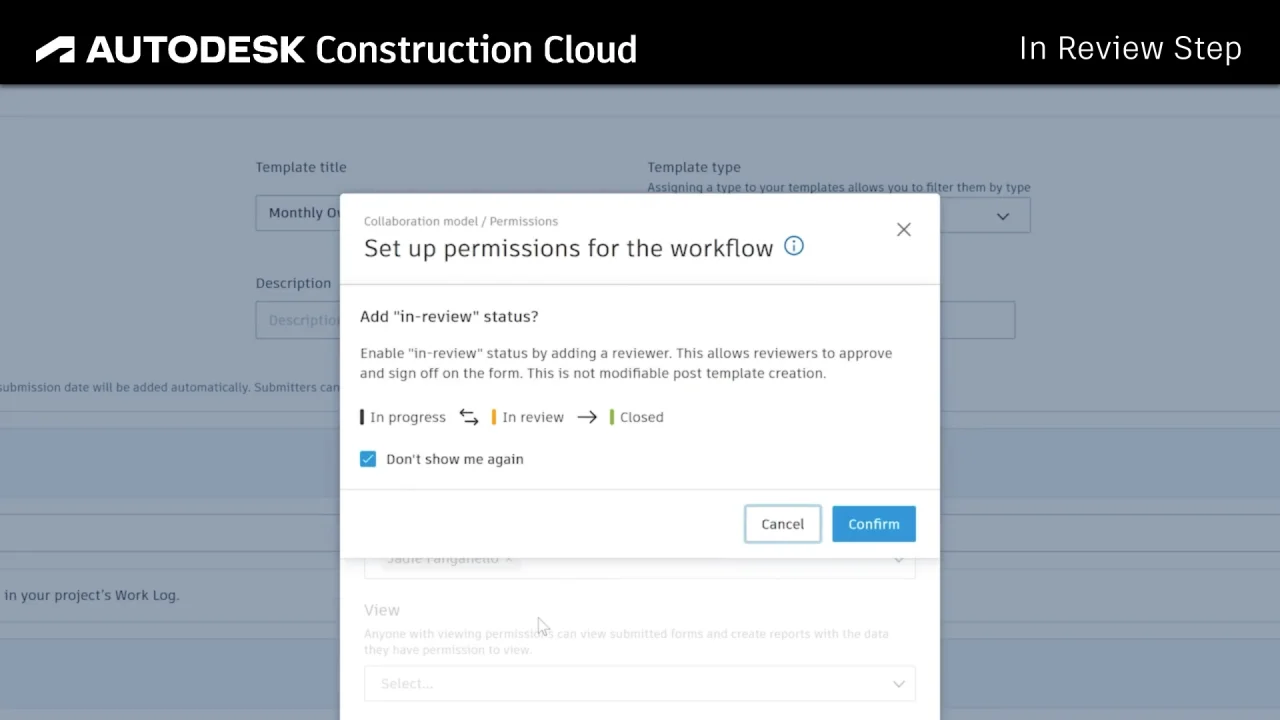Expand the Template type dropdown arrow
This screenshot has width=1280, height=720.
click(1002, 216)
